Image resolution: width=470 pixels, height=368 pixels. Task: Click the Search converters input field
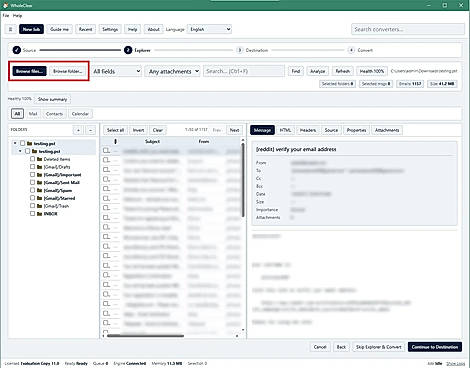tap(408, 29)
